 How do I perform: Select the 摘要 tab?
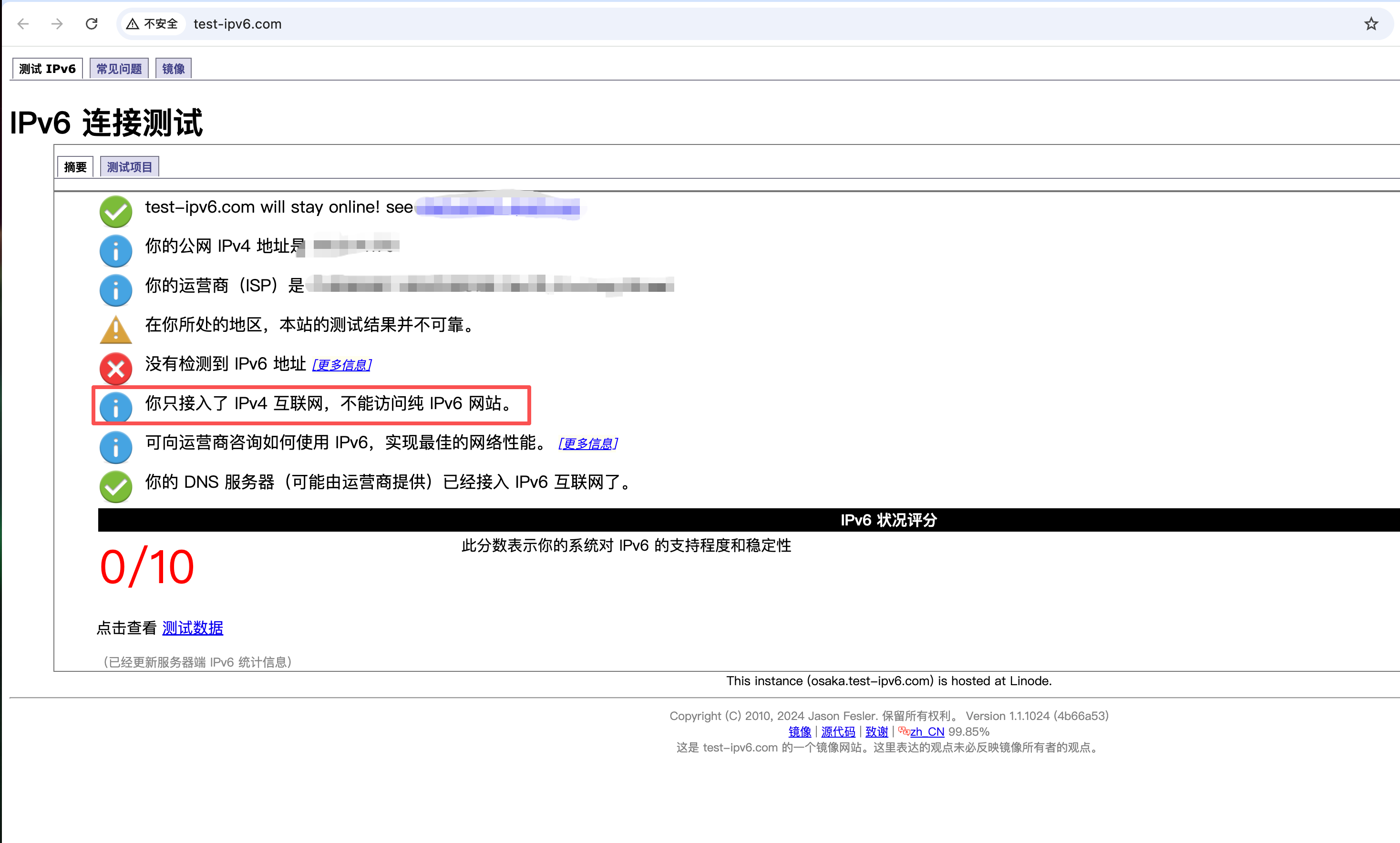click(x=75, y=167)
